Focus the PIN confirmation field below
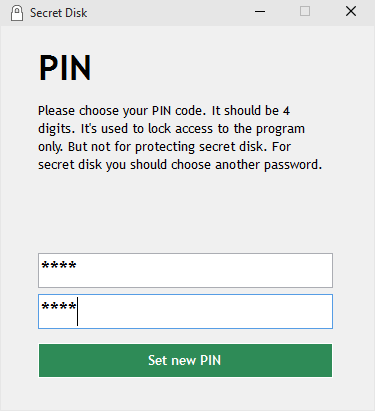Screen dimensions: 375x411 click(x=185, y=311)
